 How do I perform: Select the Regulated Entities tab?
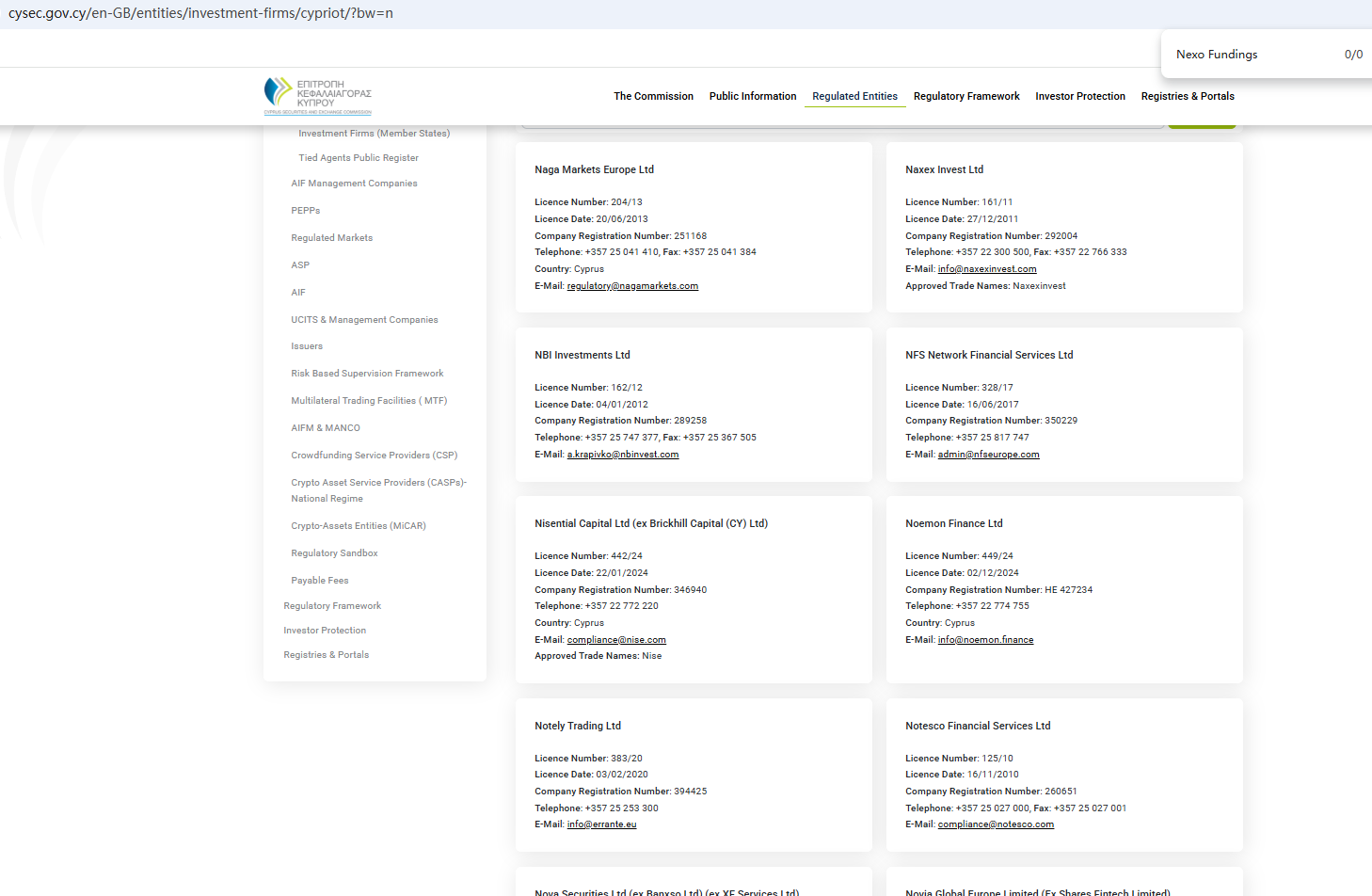click(854, 96)
